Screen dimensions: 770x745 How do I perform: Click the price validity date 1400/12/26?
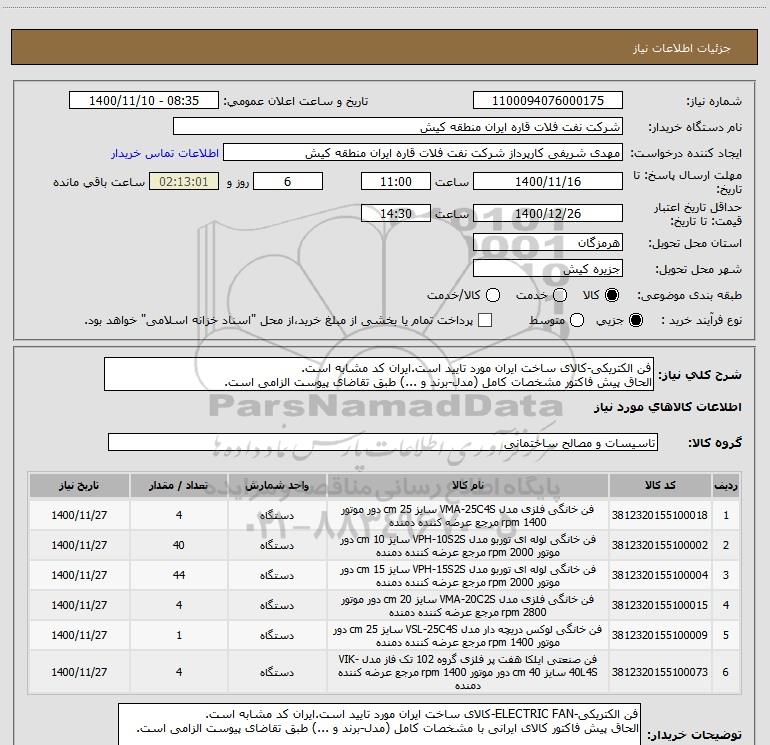548,214
